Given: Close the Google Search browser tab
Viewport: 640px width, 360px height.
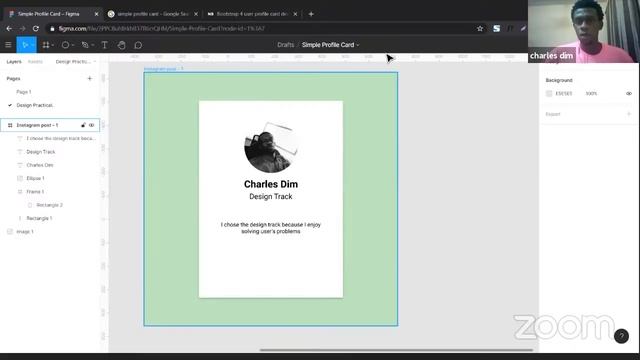Looking at the screenshot, I should click(x=196, y=14).
